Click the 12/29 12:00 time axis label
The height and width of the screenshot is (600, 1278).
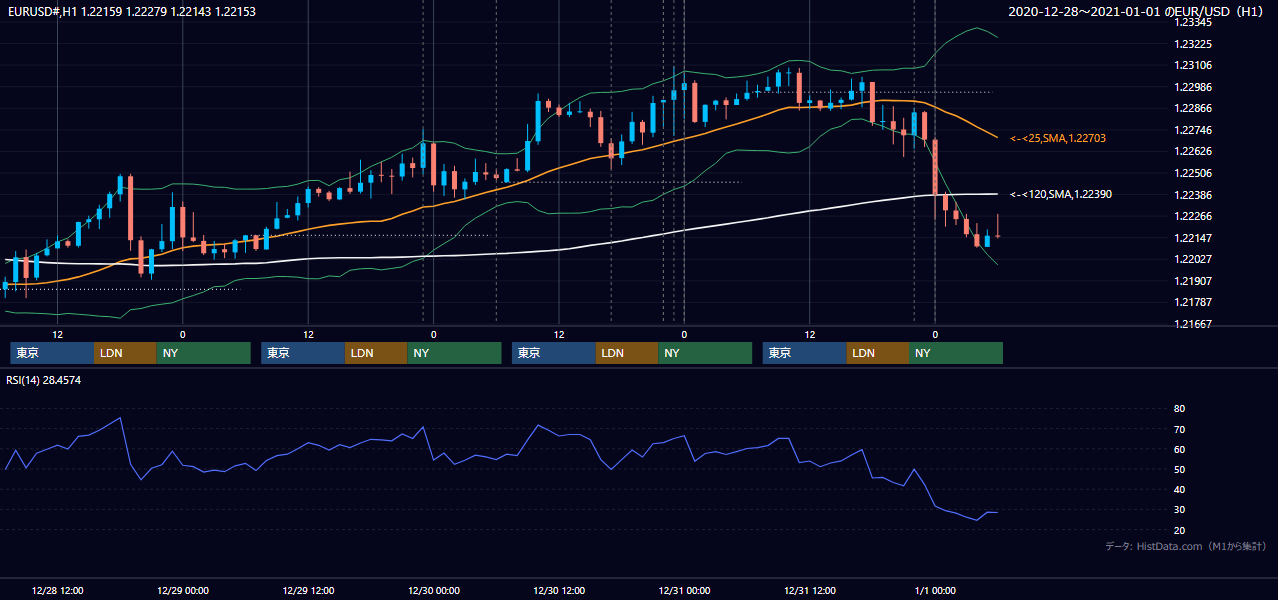point(308,590)
